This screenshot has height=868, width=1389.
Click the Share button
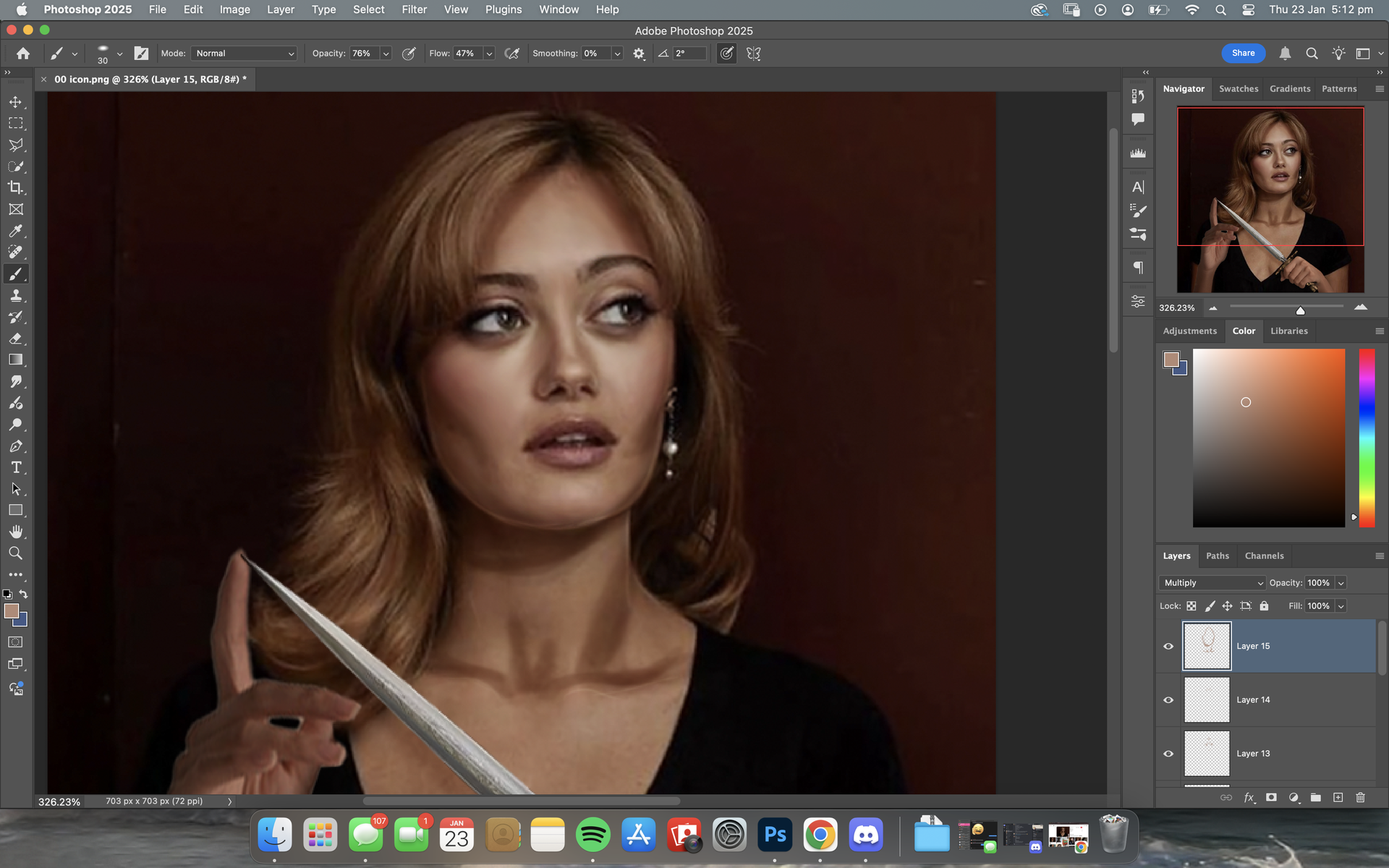click(1243, 53)
